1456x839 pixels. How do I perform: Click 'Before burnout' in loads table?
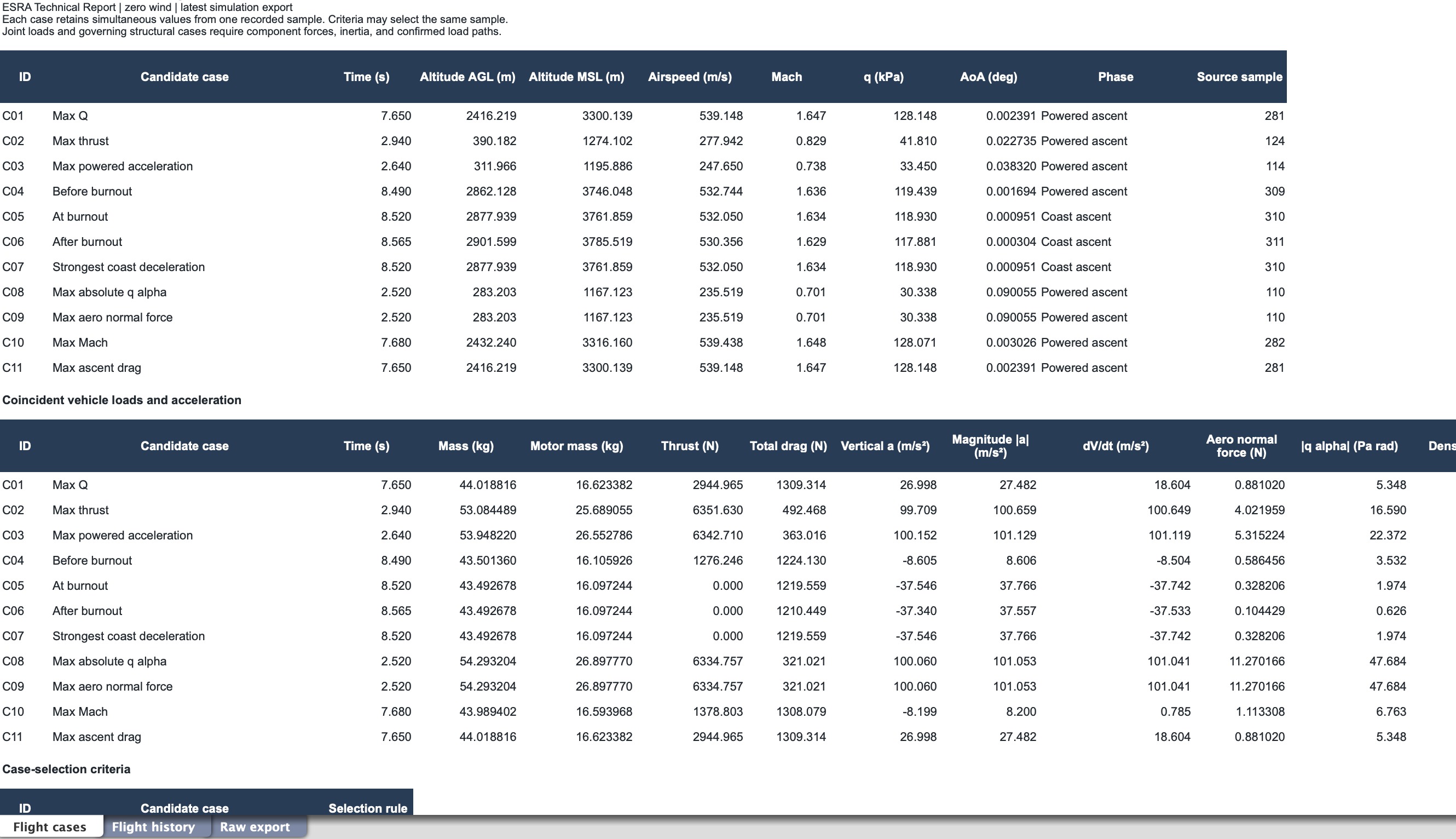pos(92,560)
